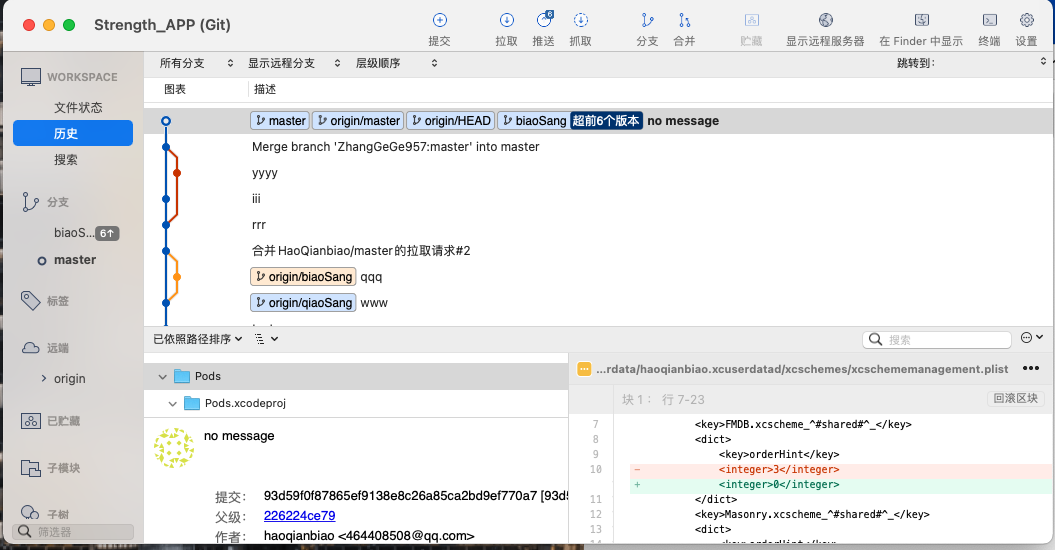
Task: Click the subtrees (子树) sidebar icon
Action: click(x=30, y=513)
